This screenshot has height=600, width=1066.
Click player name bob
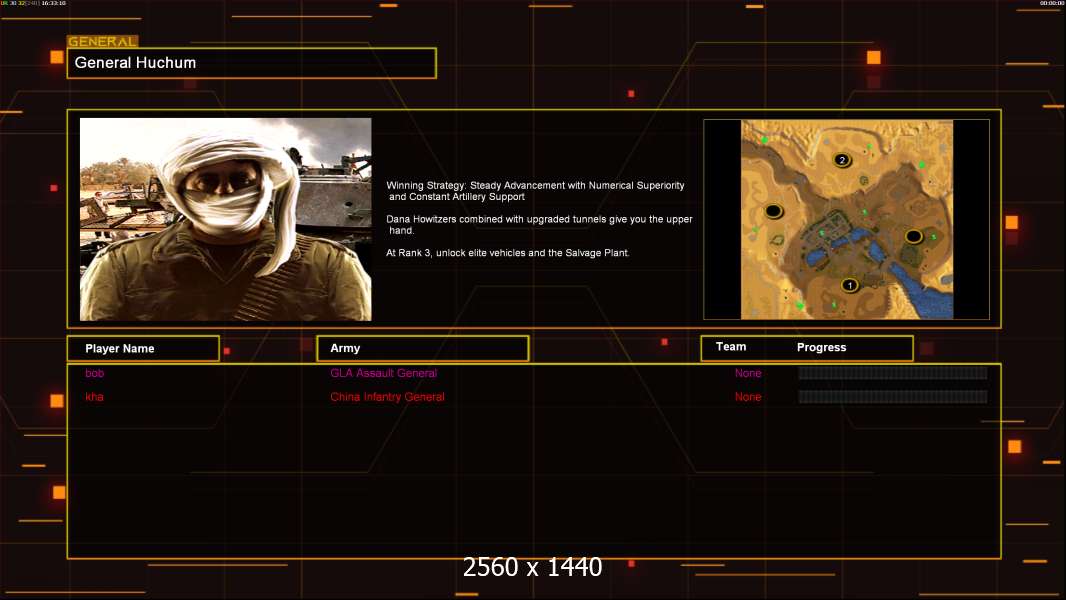pyautogui.click(x=94, y=373)
